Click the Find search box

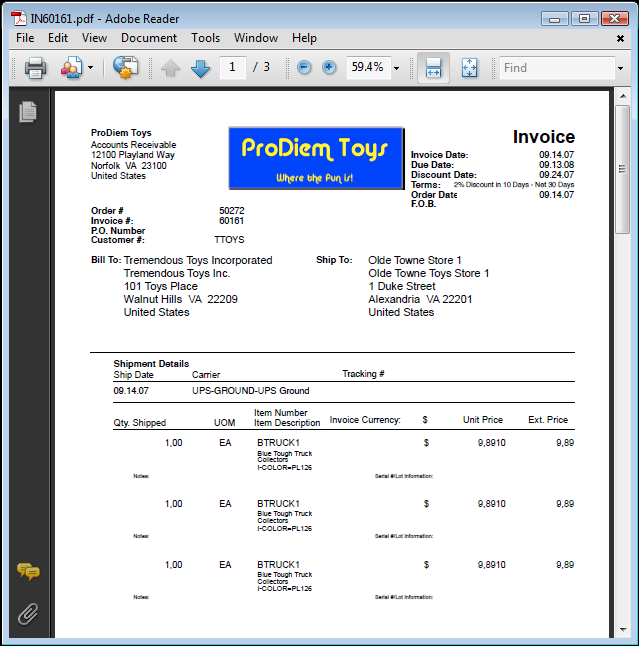click(x=557, y=68)
